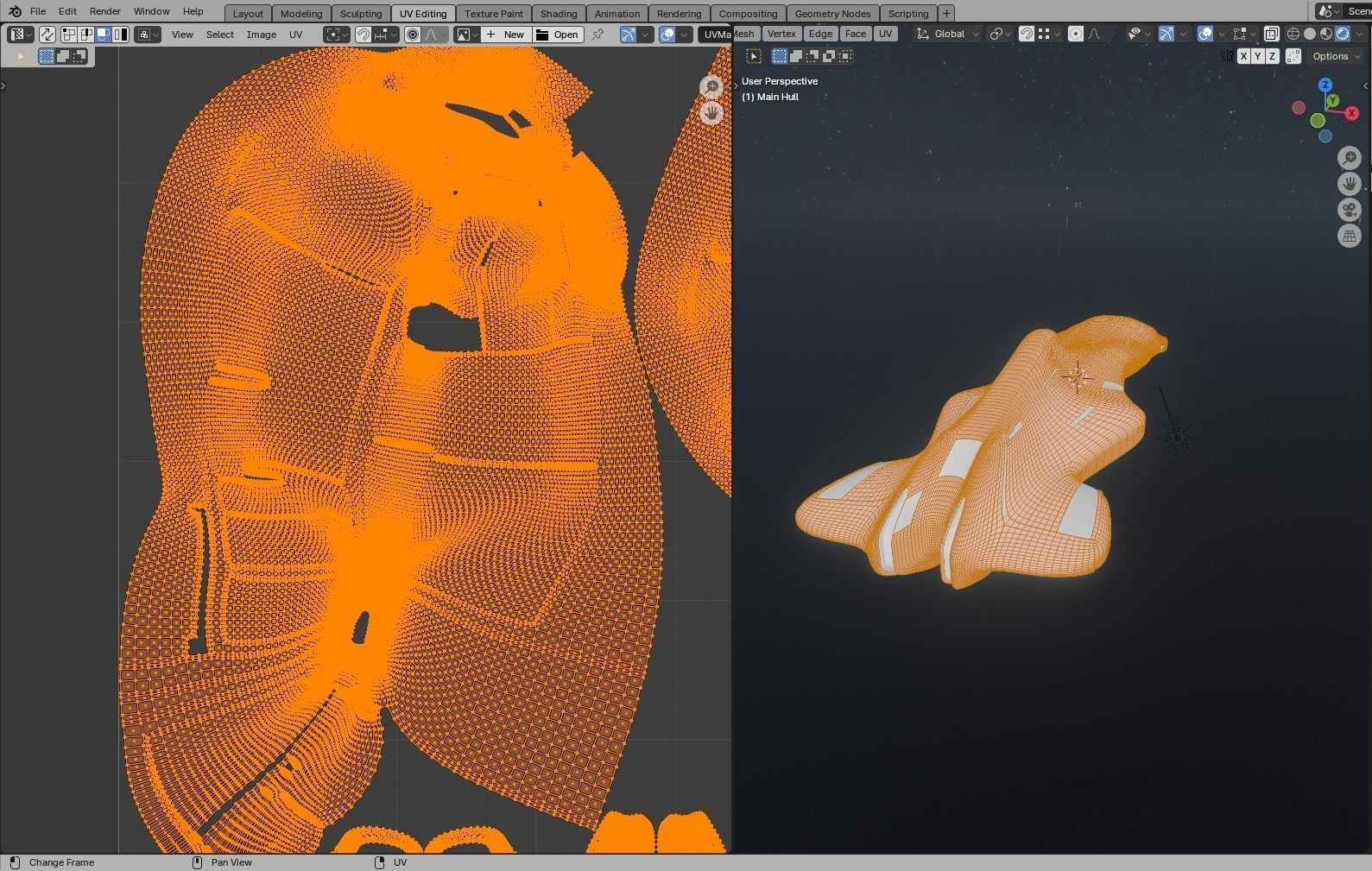This screenshot has width=1372, height=871.
Task: Click zoom gizmo in UV editor
Action: click(711, 86)
